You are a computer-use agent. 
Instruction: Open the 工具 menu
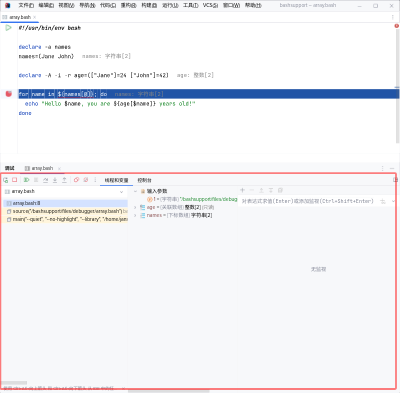(x=191, y=5)
